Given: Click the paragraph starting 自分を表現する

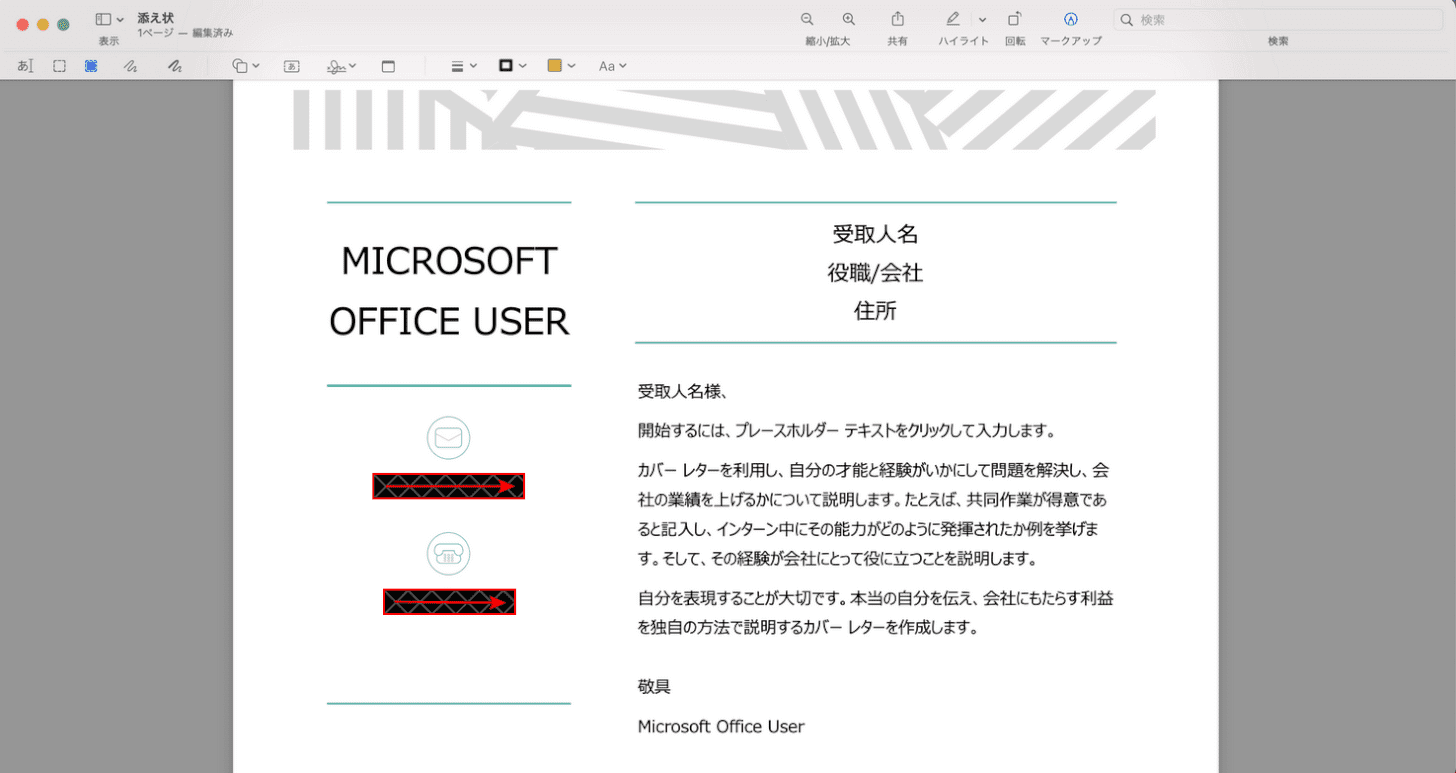Looking at the screenshot, I should point(875,613).
